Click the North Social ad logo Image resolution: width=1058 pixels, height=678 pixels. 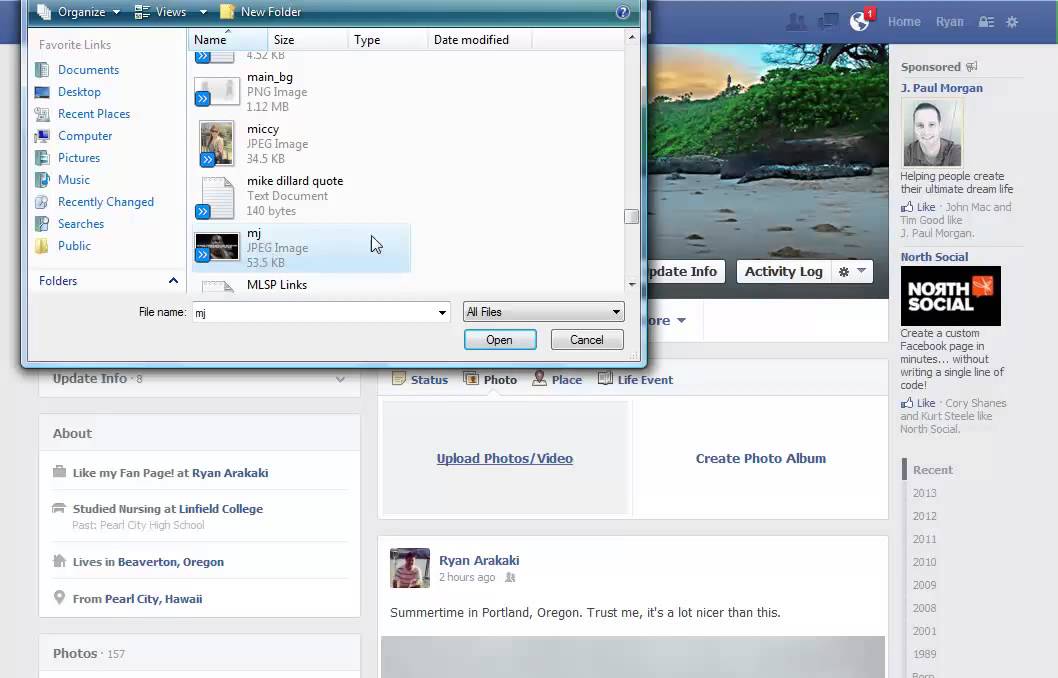950,296
